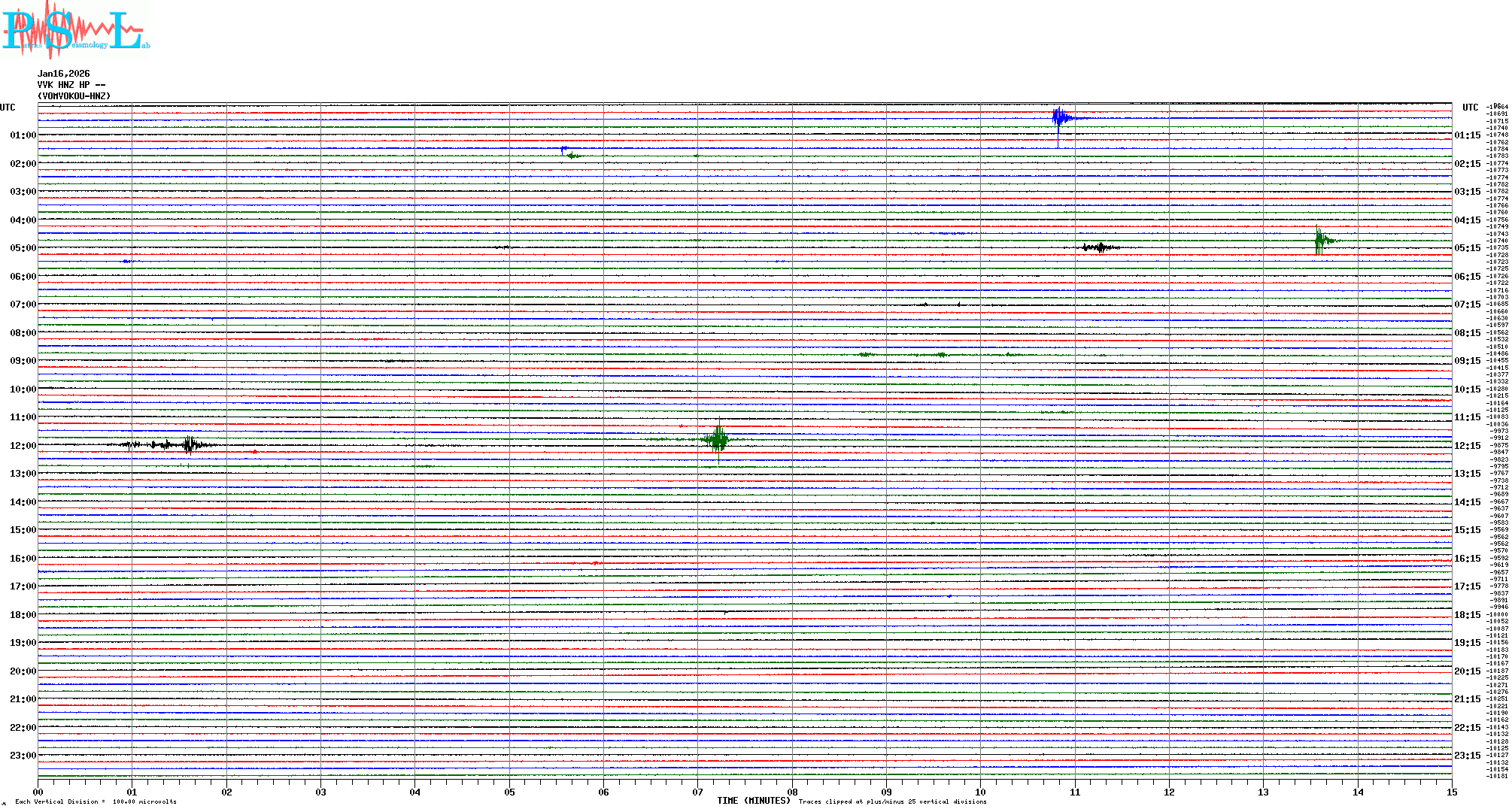
Task: Click minute 15 on the bottom axis
Action: [x=1451, y=792]
